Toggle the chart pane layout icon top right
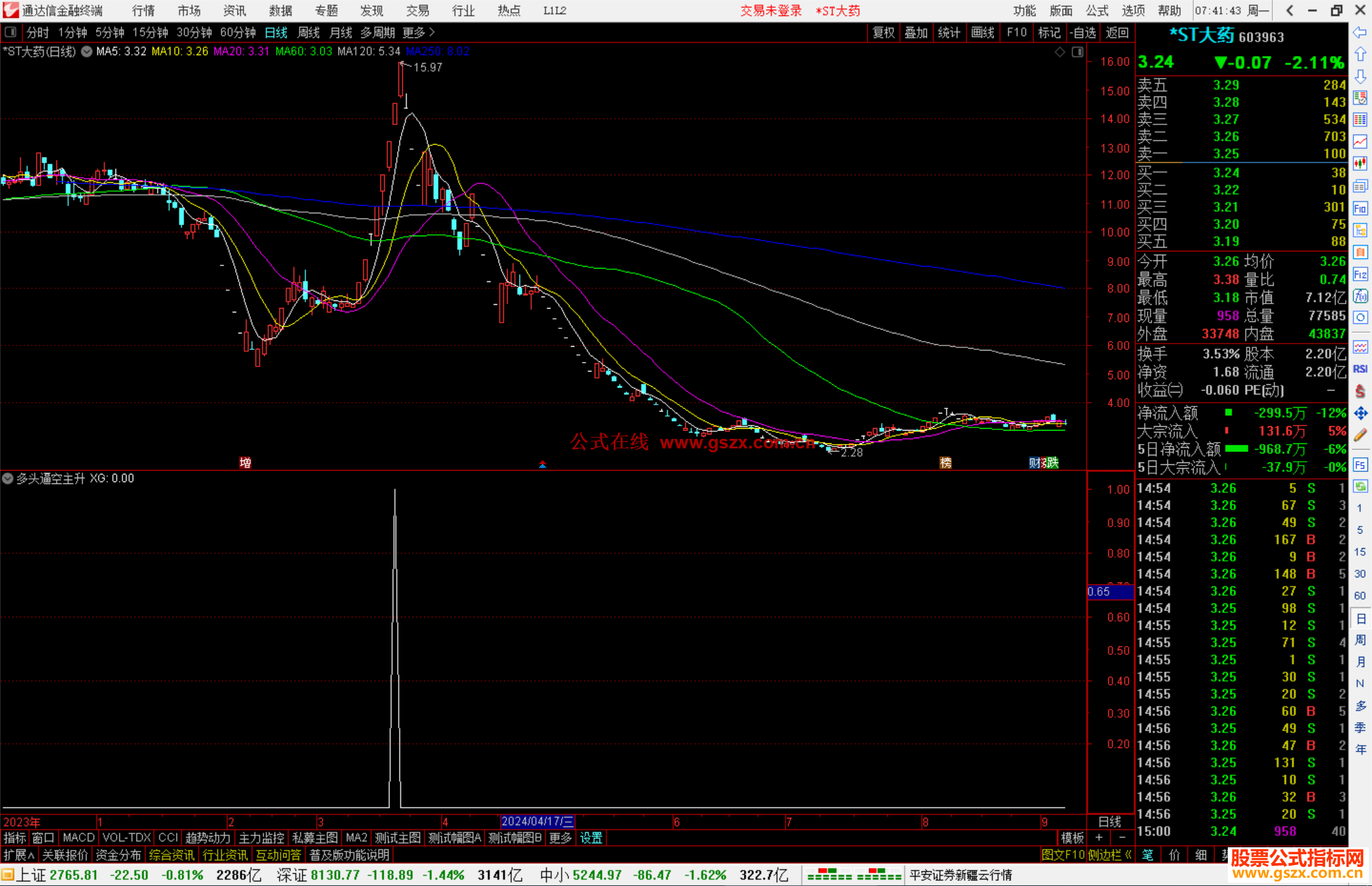 (x=1077, y=52)
